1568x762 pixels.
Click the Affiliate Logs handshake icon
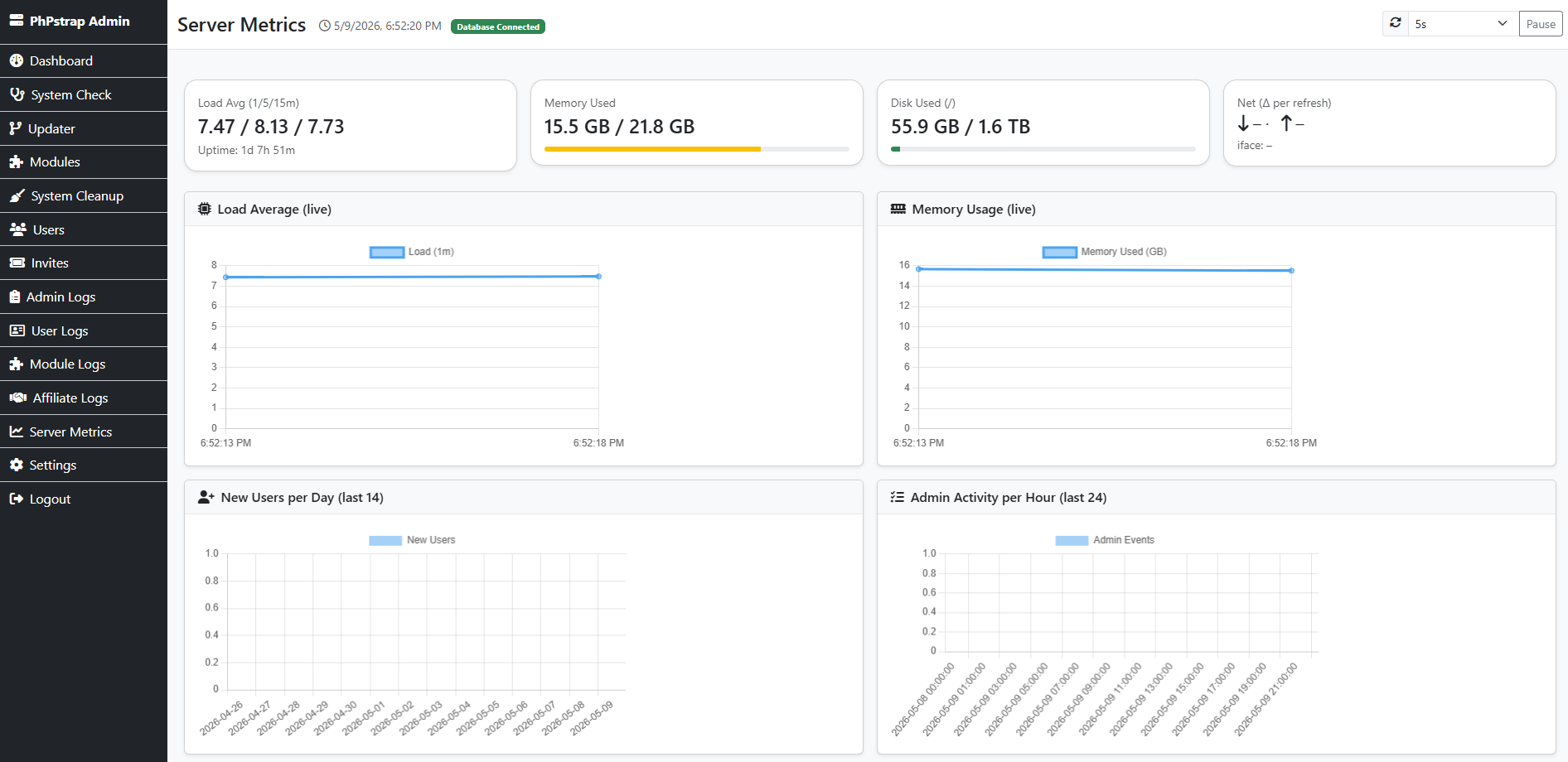pyautogui.click(x=18, y=398)
